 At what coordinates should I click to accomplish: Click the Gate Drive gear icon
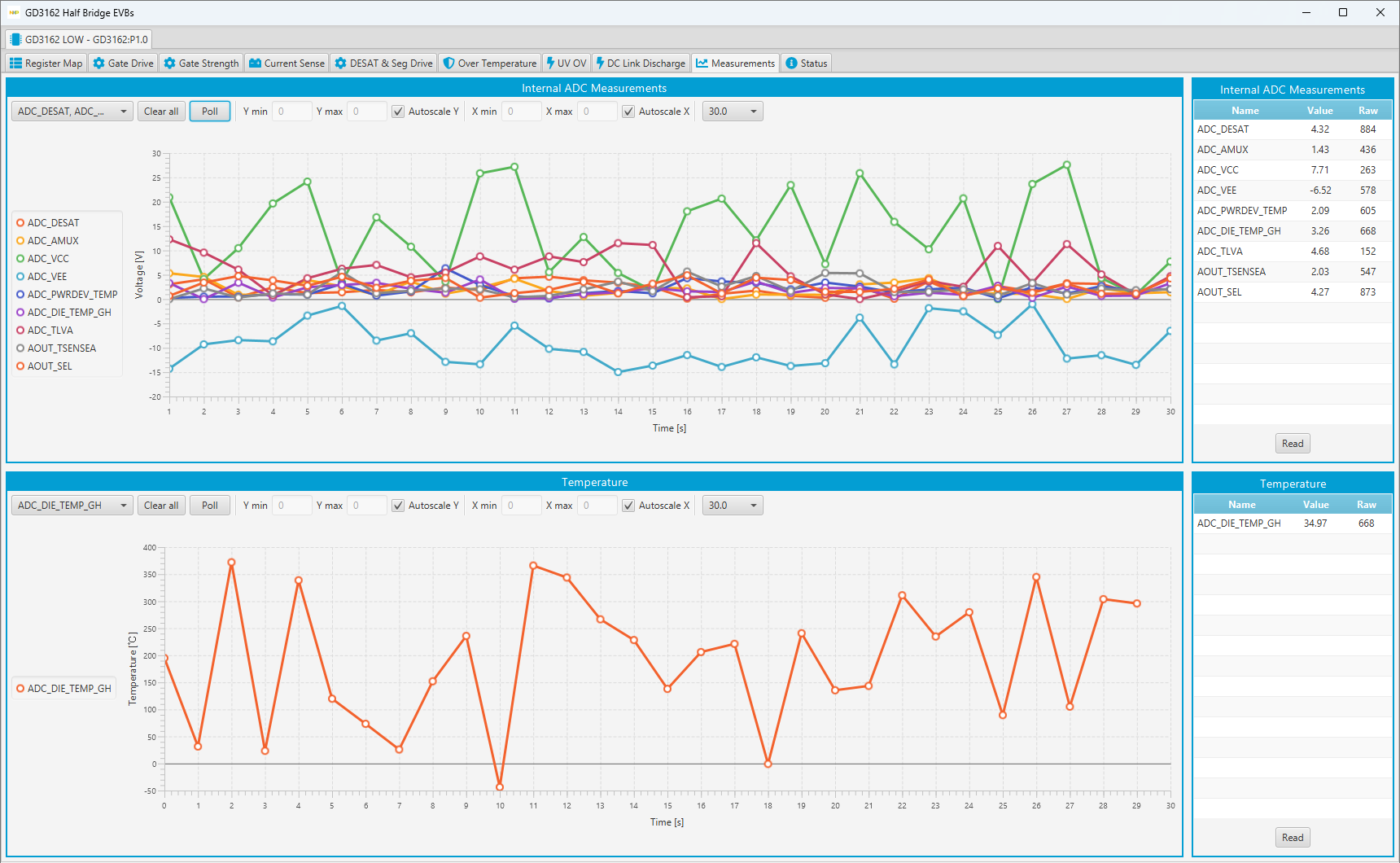[x=98, y=64]
